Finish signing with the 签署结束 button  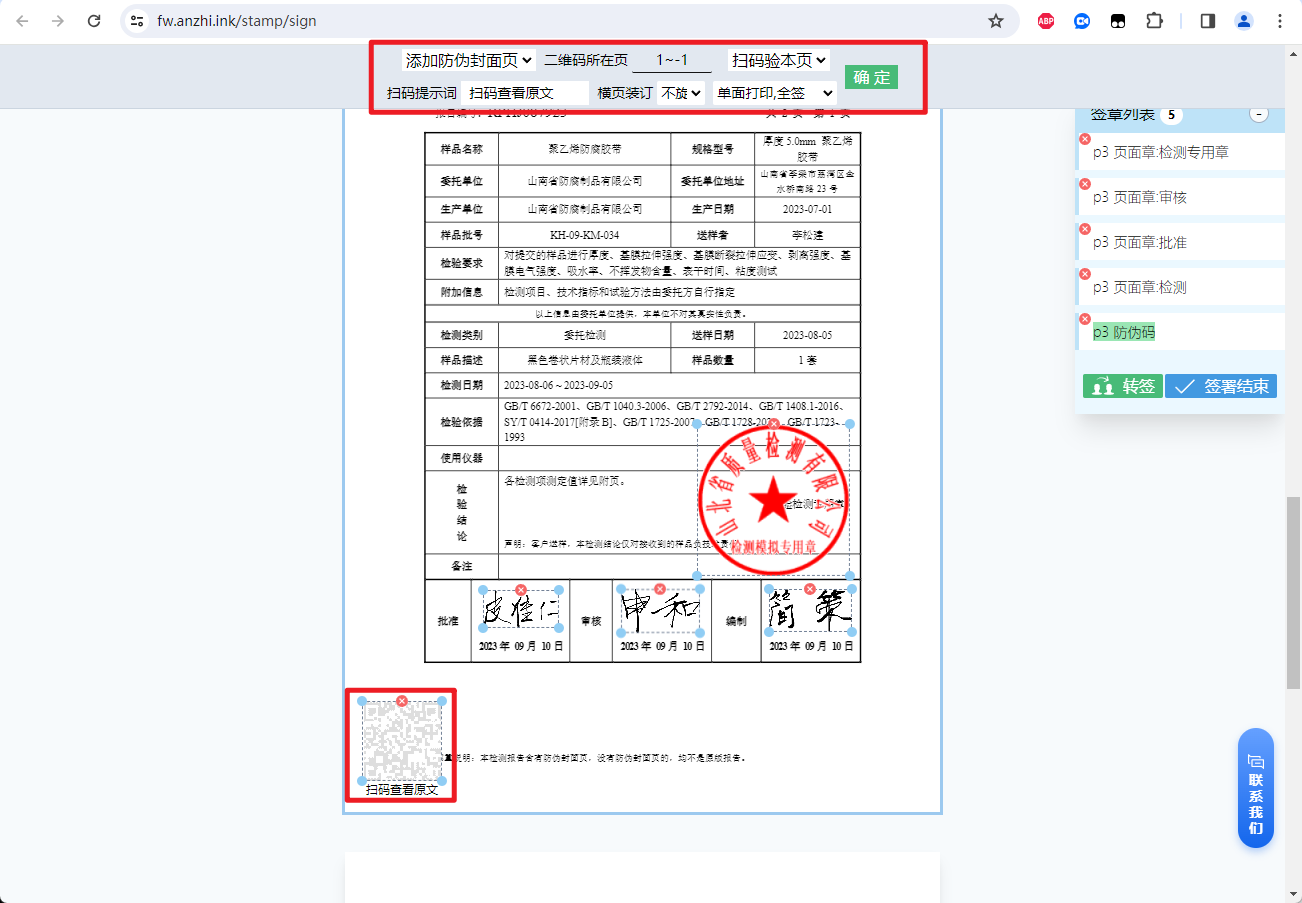[x=1220, y=385]
